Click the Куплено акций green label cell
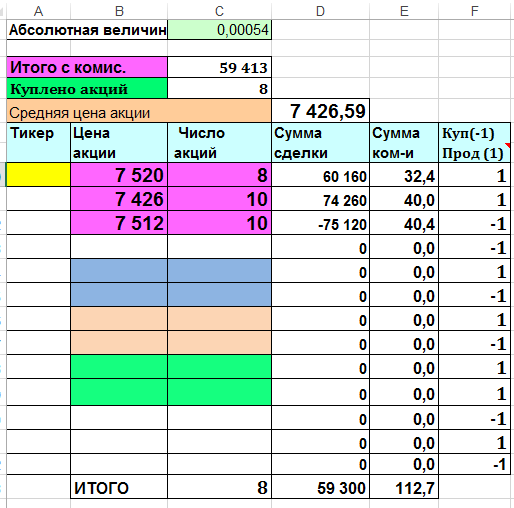This screenshot has height=508, width=514. (87, 88)
